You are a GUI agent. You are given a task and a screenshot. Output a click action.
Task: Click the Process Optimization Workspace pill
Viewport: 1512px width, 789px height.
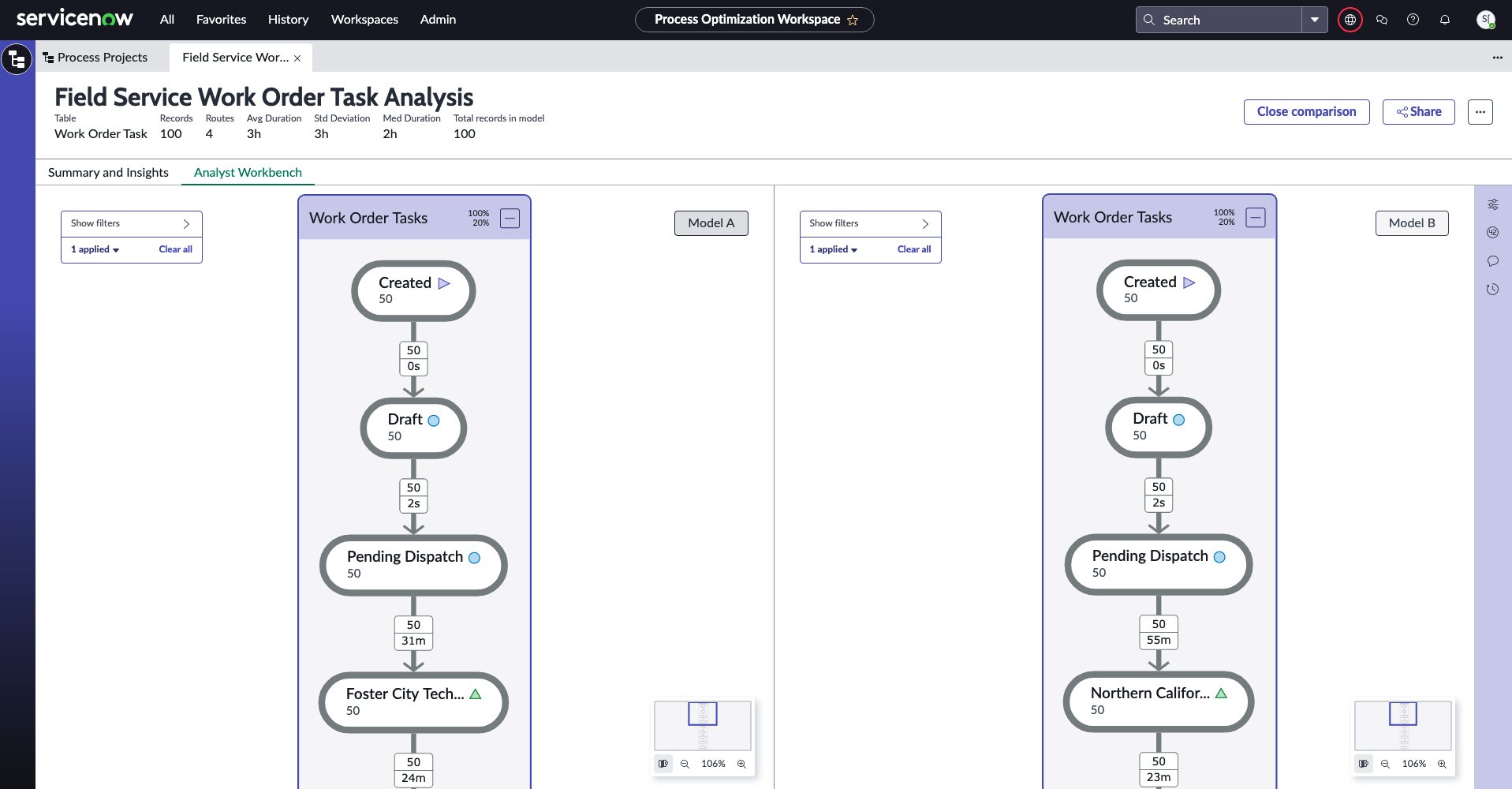[x=755, y=20]
